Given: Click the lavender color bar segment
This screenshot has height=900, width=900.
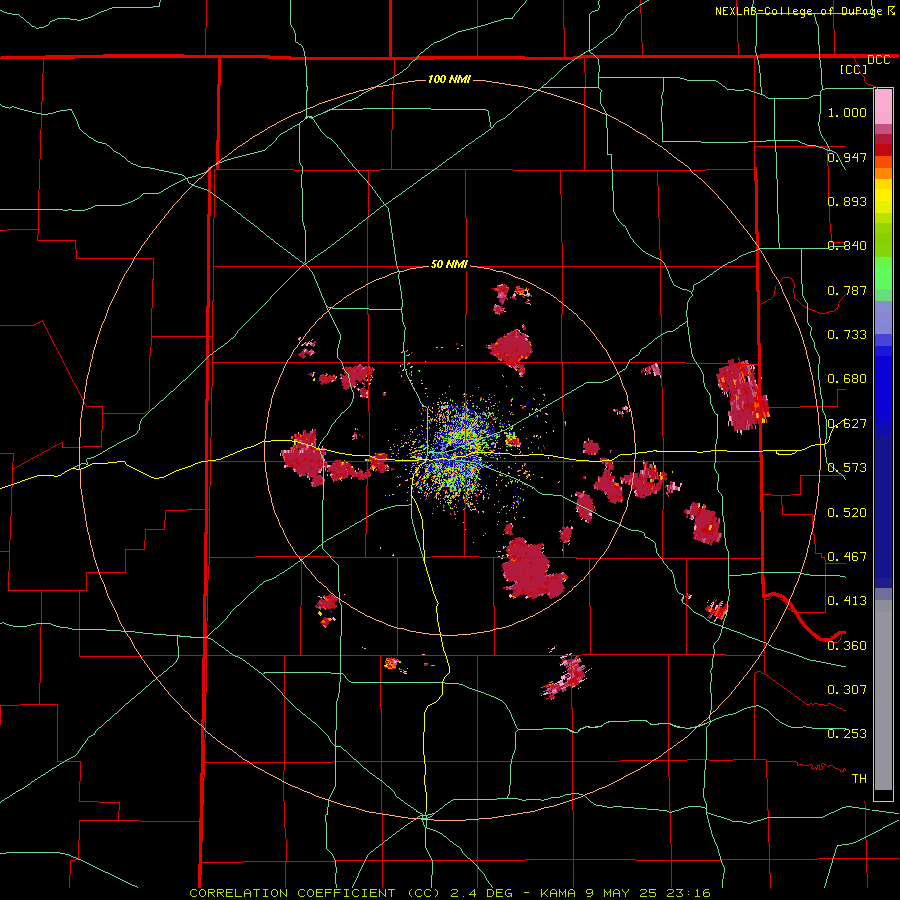Looking at the screenshot, I should (883, 318).
